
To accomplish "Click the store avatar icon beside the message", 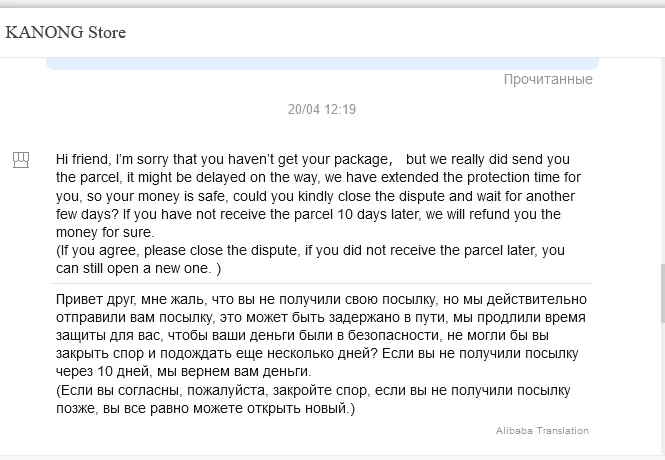I will 20,159.
